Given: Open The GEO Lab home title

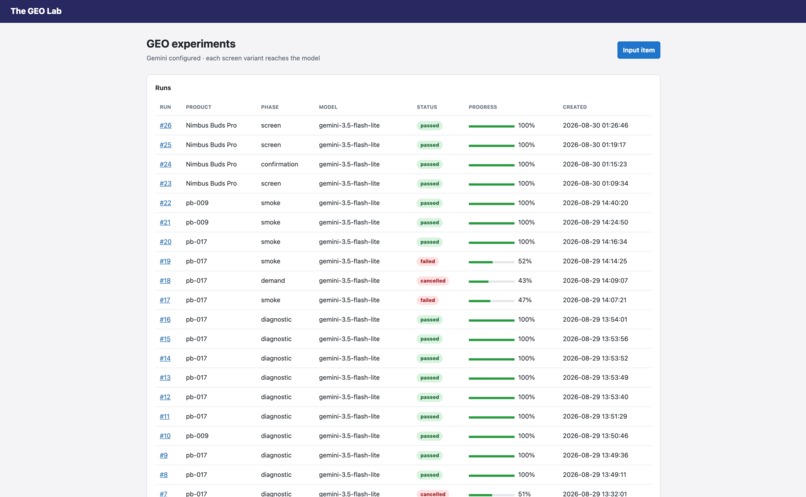Looking at the screenshot, I should pos(36,11).
